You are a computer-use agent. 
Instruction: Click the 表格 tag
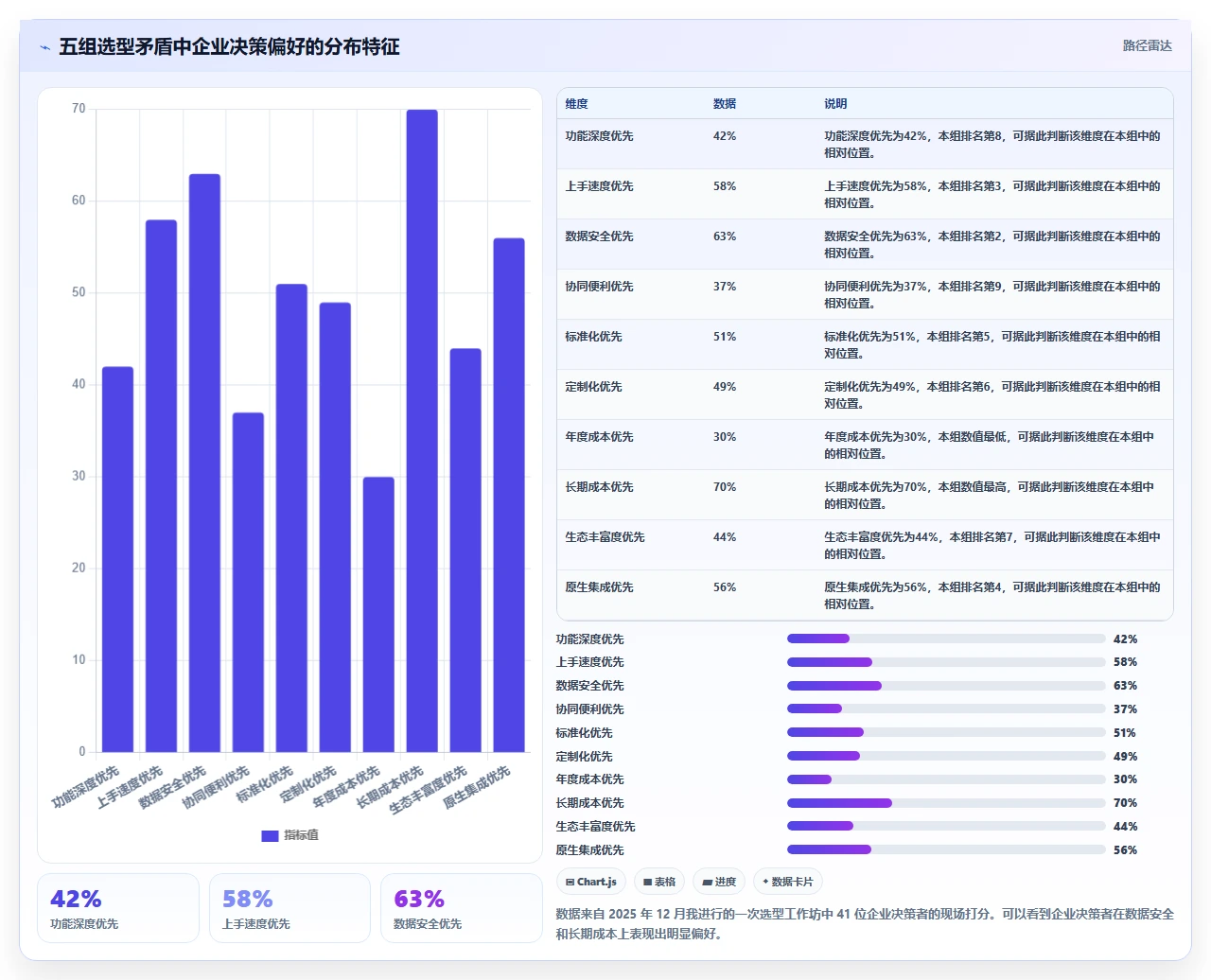pos(659,882)
